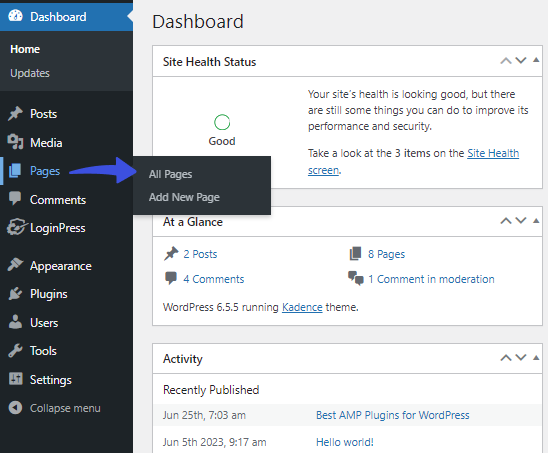Open Posts menu
The width and height of the screenshot is (548, 453).
43,114
